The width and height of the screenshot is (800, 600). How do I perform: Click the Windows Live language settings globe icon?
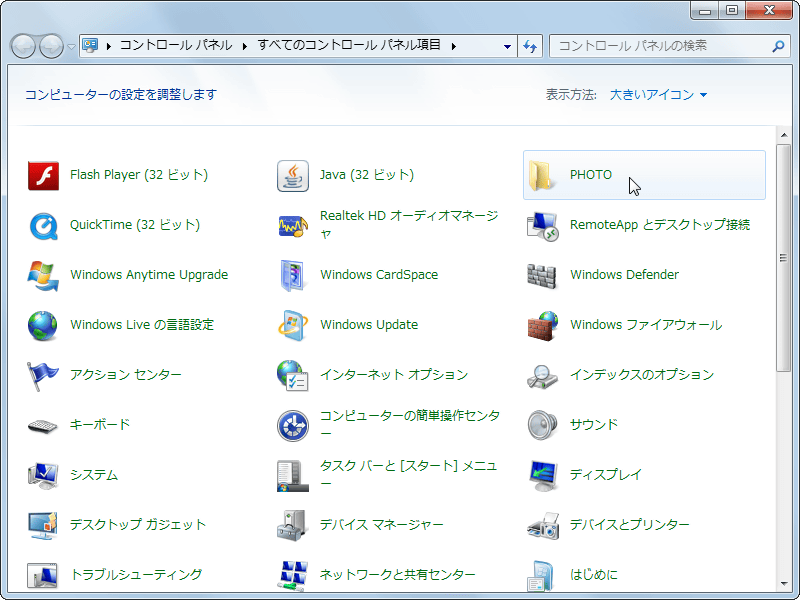click(x=43, y=326)
